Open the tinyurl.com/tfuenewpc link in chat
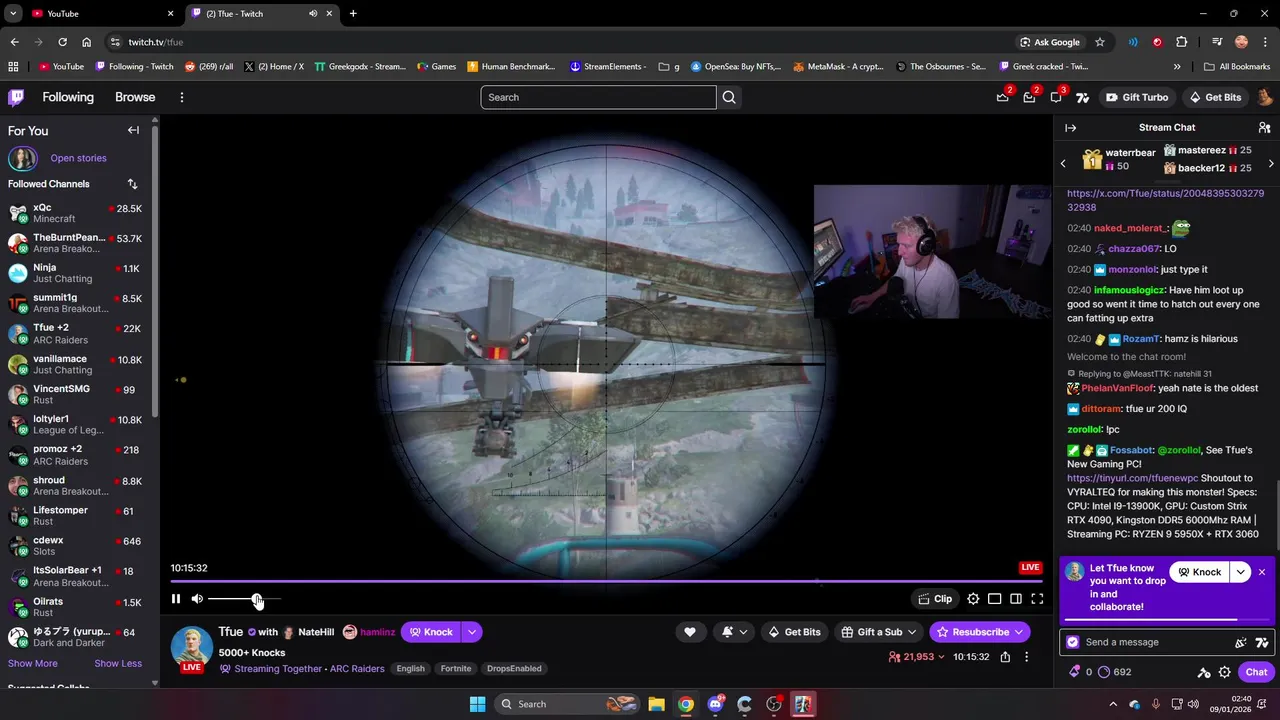Image resolution: width=1280 pixels, height=720 pixels. (x=1132, y=478)
